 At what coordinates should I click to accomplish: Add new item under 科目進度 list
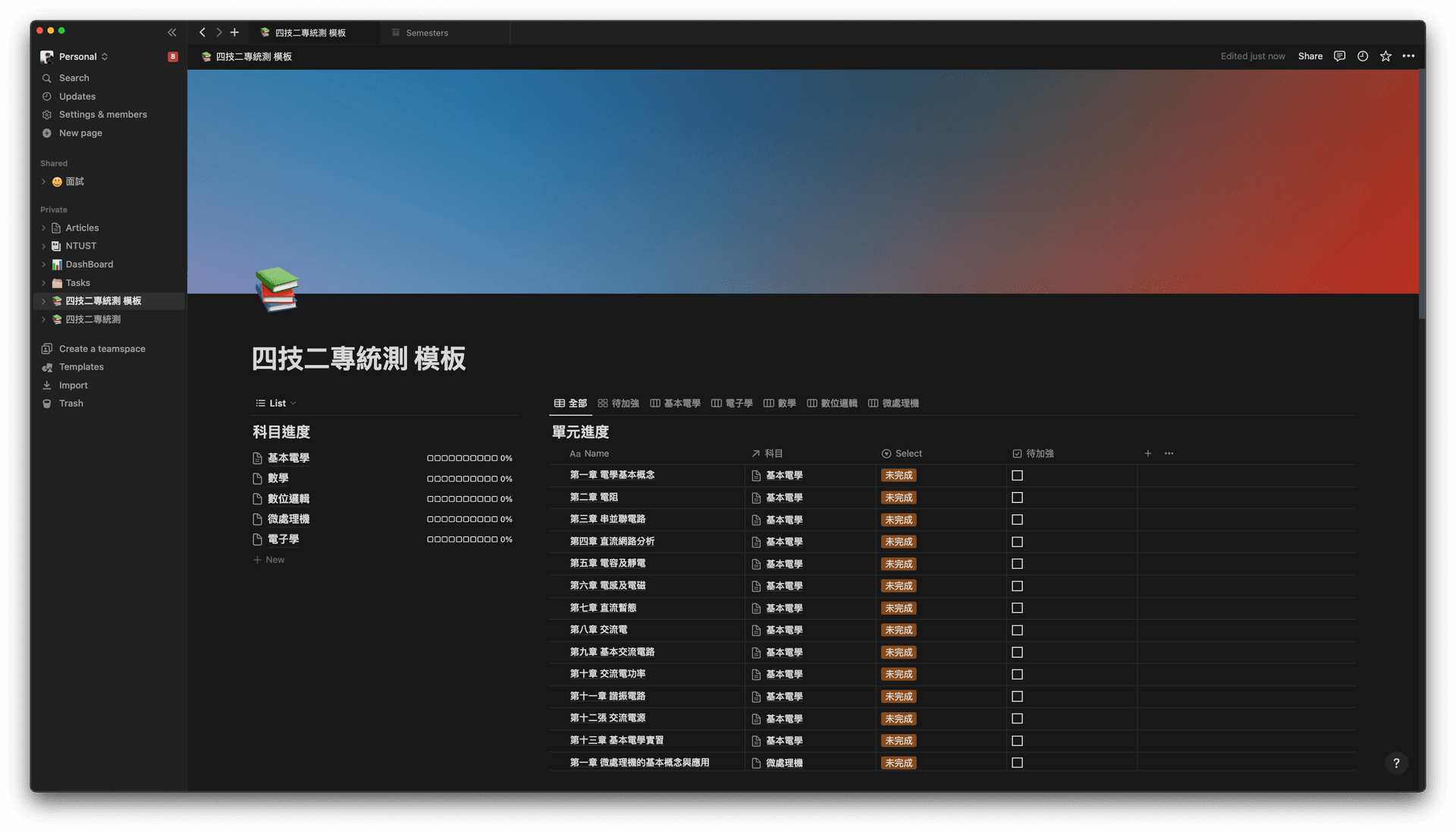269,560
